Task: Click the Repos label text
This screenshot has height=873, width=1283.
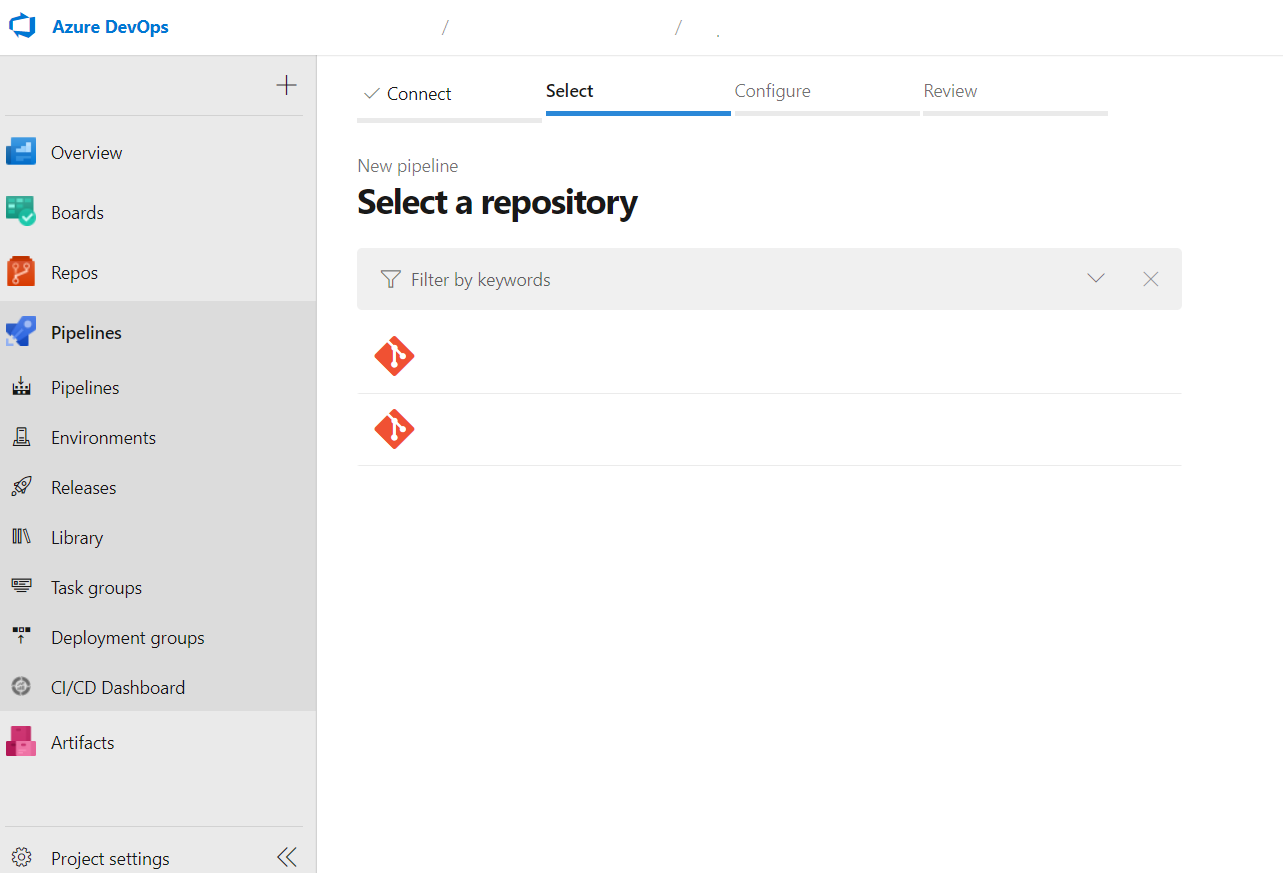Action: click(x=74, y=273)
